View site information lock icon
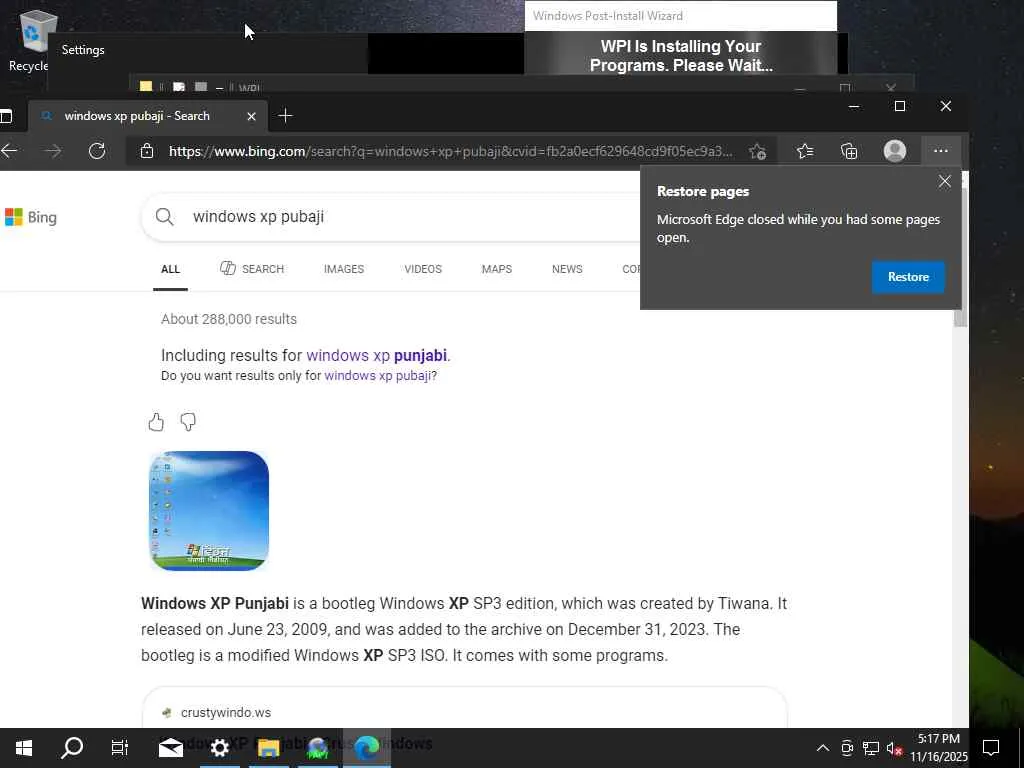1024x768 pixels. pyautogui.click(x=147, y=151)
